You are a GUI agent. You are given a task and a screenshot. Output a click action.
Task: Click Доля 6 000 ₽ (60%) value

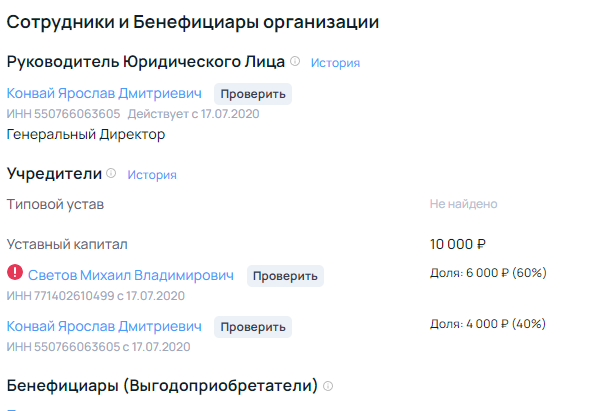[488, 272]
